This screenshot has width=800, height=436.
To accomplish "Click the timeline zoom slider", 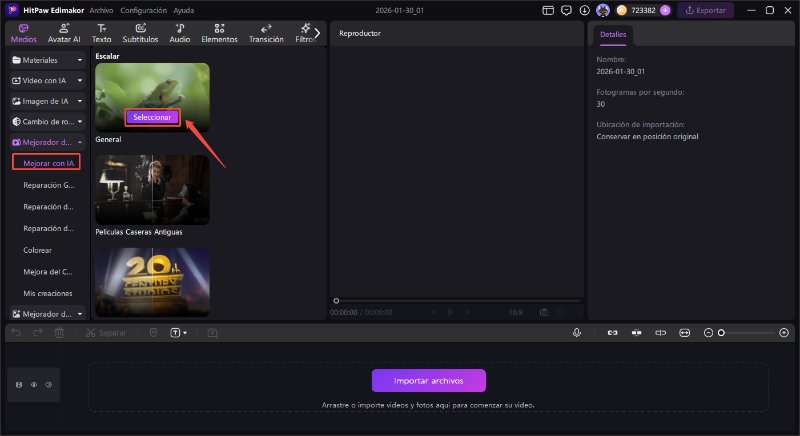I will point(747,333).
